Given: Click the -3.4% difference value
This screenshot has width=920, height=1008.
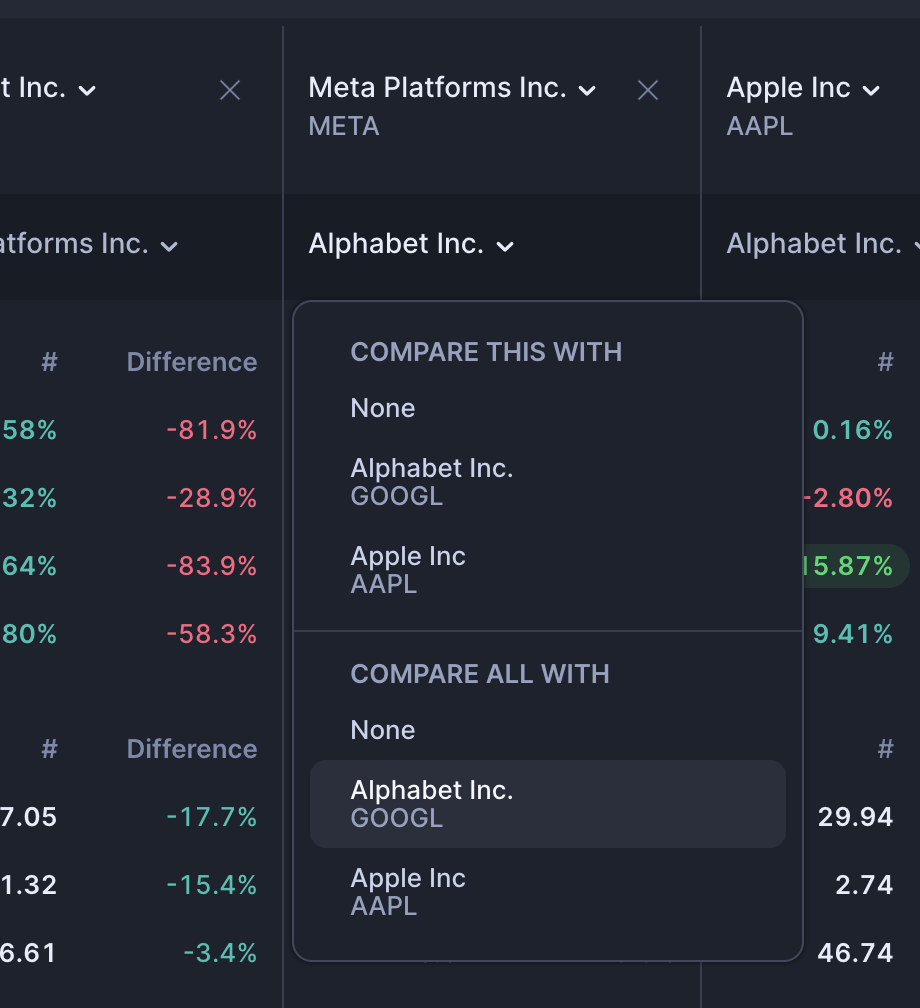Looking at the screenshot, I should 220,953.
